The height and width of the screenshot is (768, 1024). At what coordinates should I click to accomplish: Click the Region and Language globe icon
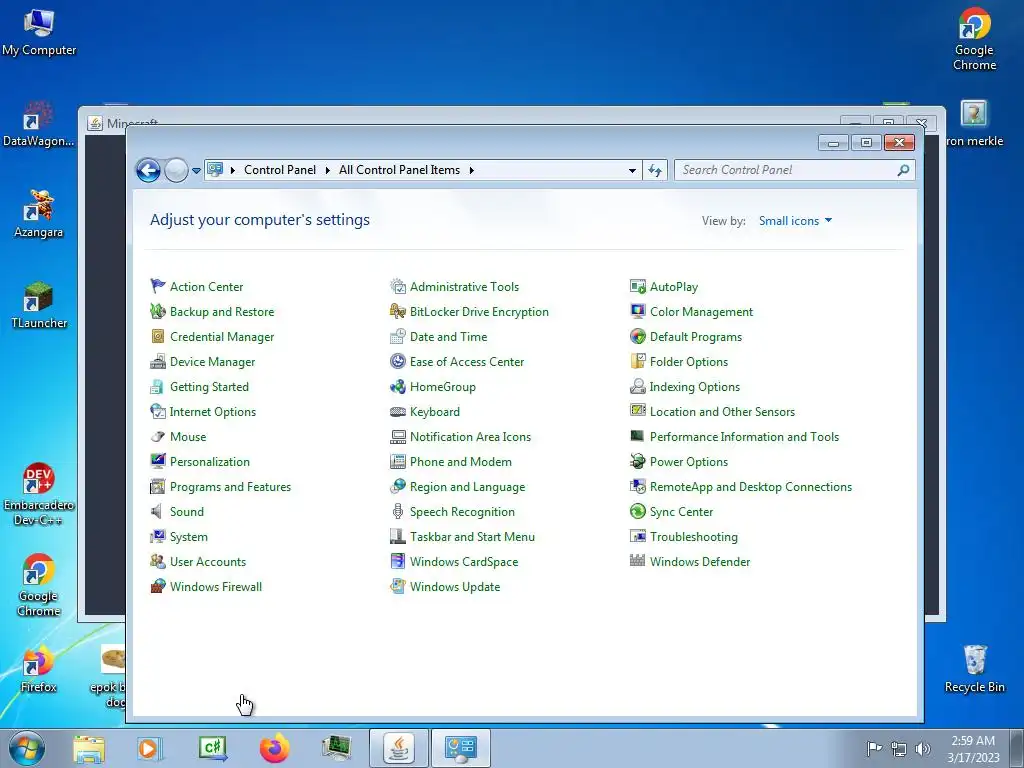(398, 487)
